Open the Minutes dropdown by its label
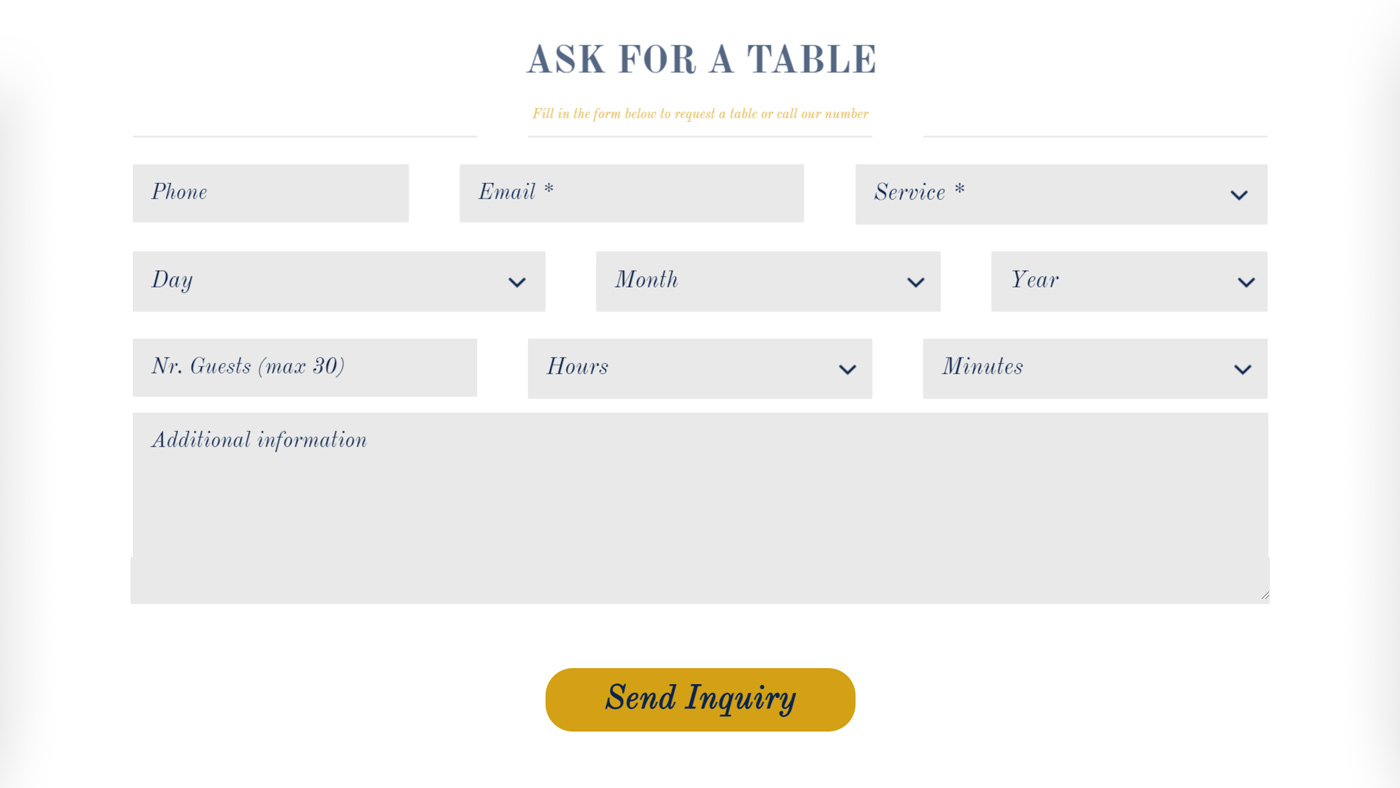The image size is (1400, 788). point(982,368)
